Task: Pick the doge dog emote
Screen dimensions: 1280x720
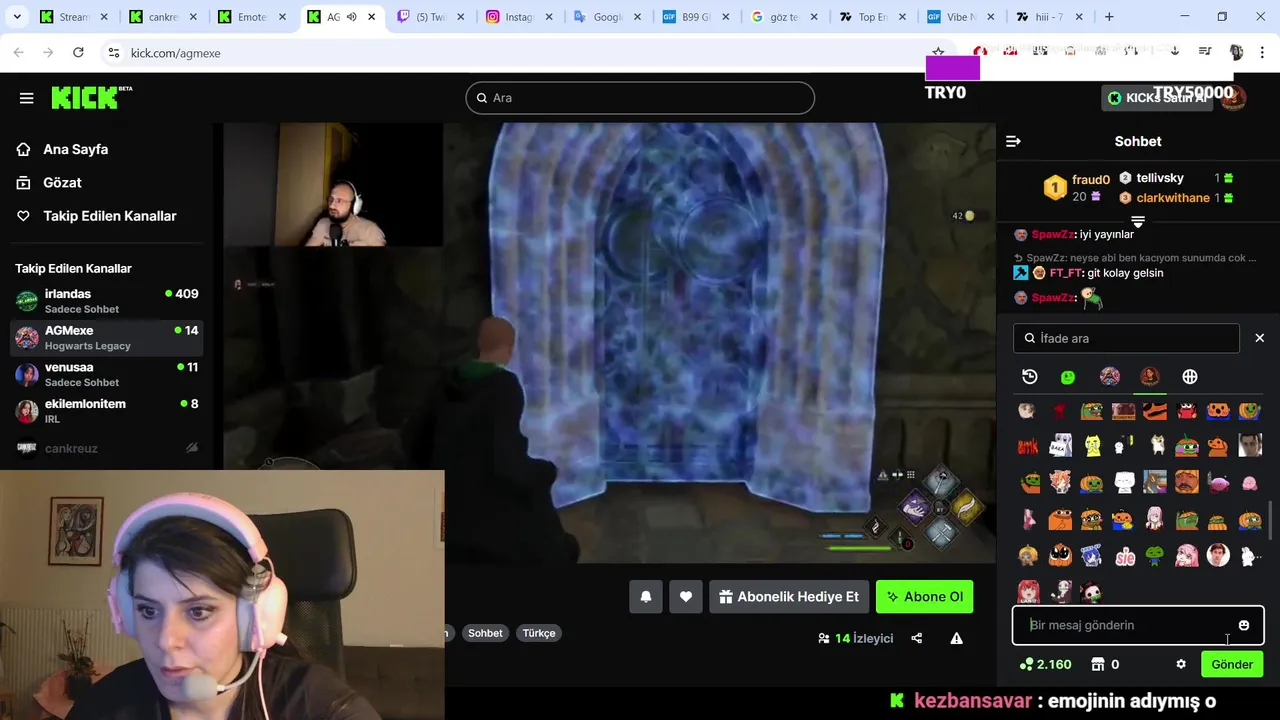Action: 1157,446
